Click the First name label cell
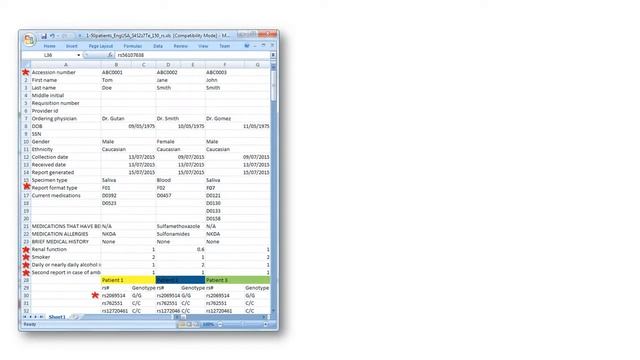Viewport: 640px width, 360px height. pyautogui.click(x=66, y=80)
